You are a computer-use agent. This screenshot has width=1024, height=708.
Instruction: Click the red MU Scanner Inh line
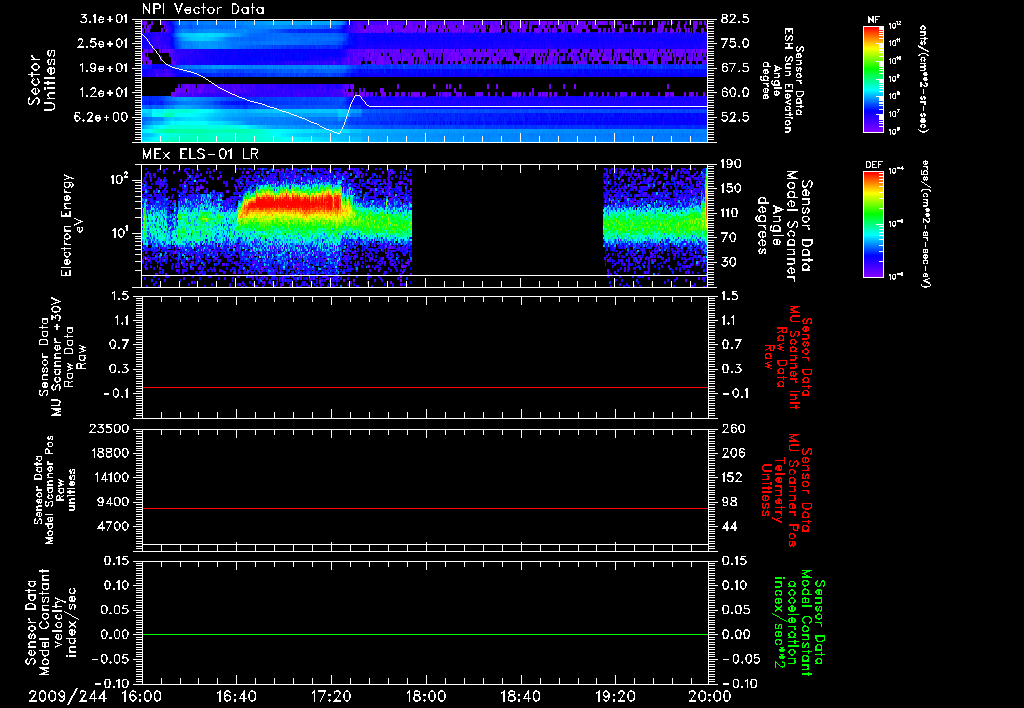pos(424,387)
